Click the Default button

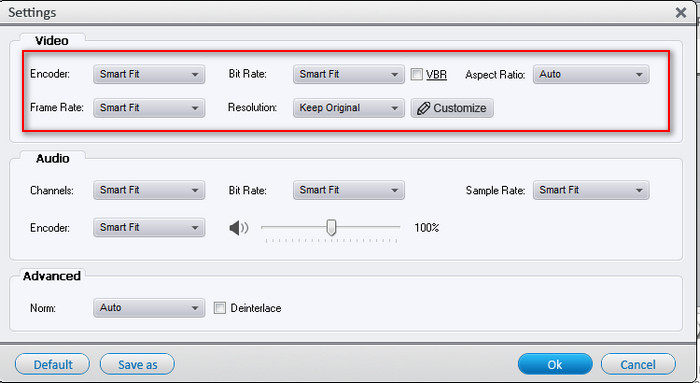[x=53, y=364]
